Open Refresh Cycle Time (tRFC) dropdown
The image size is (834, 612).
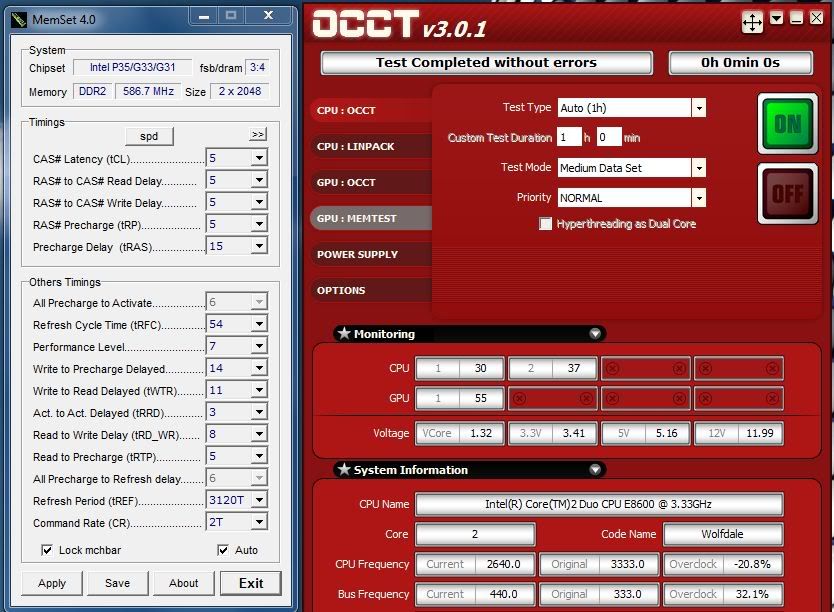point(259,324)
